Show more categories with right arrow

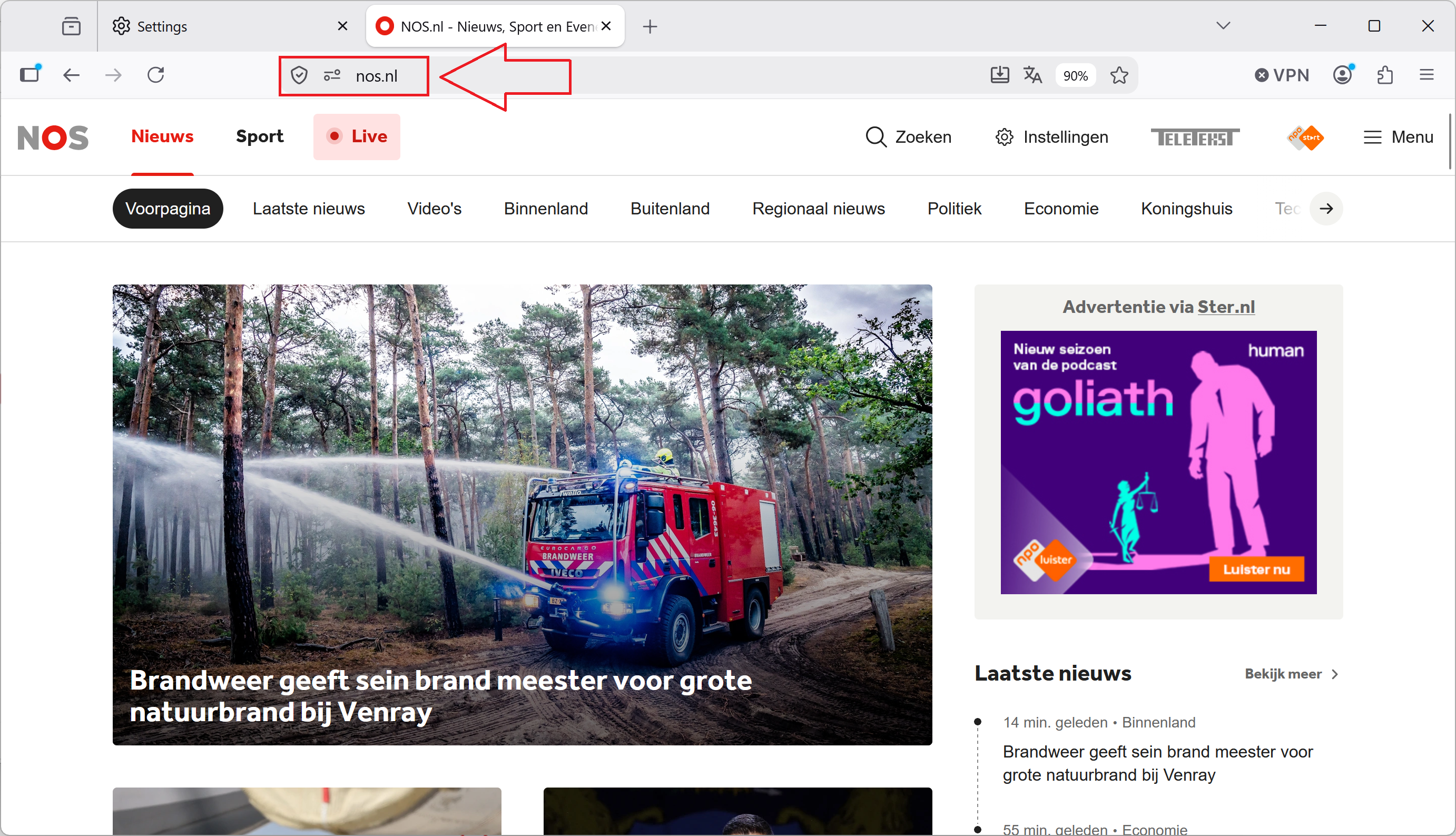tap(1326, 209)
